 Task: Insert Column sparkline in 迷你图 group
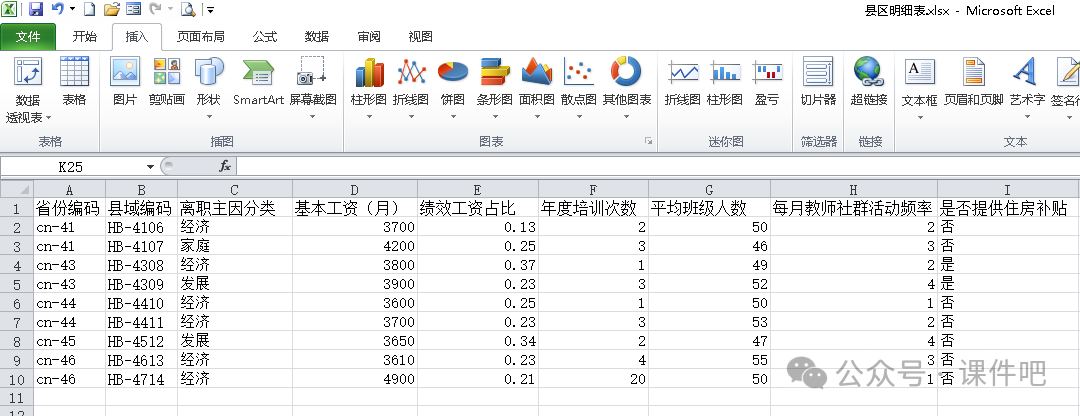tap(725, 81)
